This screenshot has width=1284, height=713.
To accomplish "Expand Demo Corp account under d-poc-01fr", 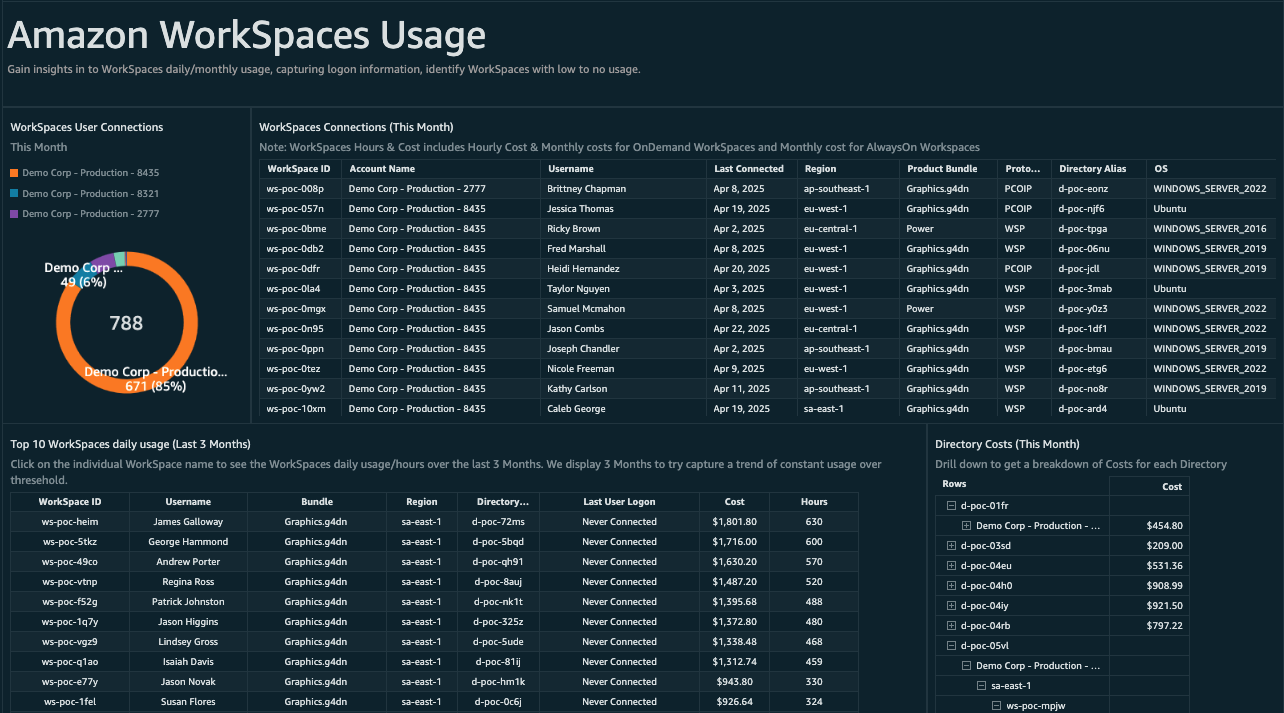I will tap(966, 526).
